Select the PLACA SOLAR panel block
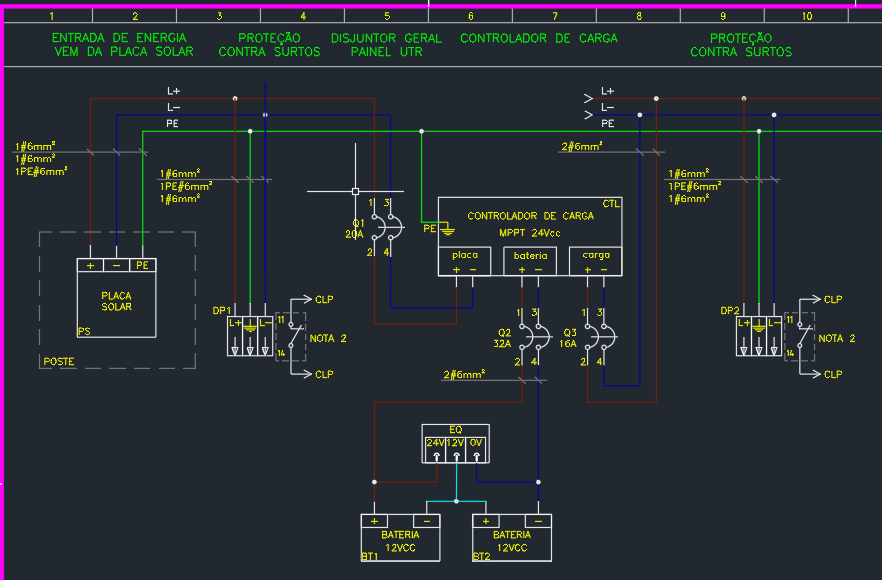The width and height of the screenshot is (882, 580). [x=116, y=298]
